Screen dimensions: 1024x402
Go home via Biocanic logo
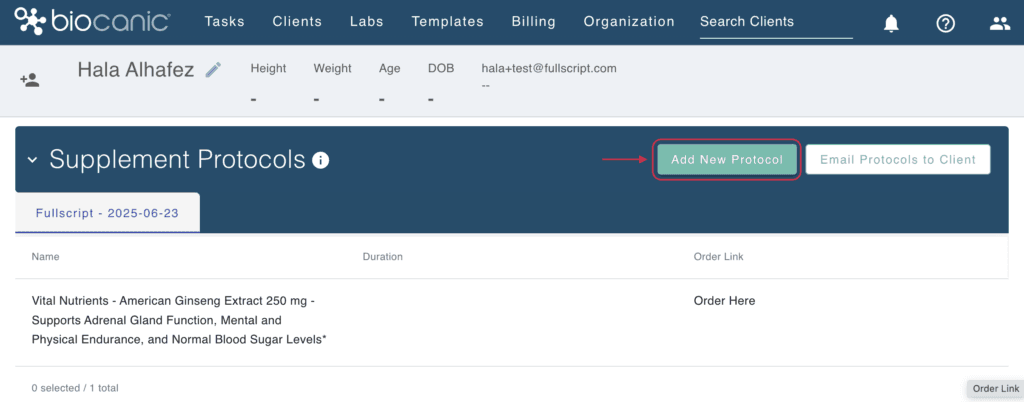point(93,22)
